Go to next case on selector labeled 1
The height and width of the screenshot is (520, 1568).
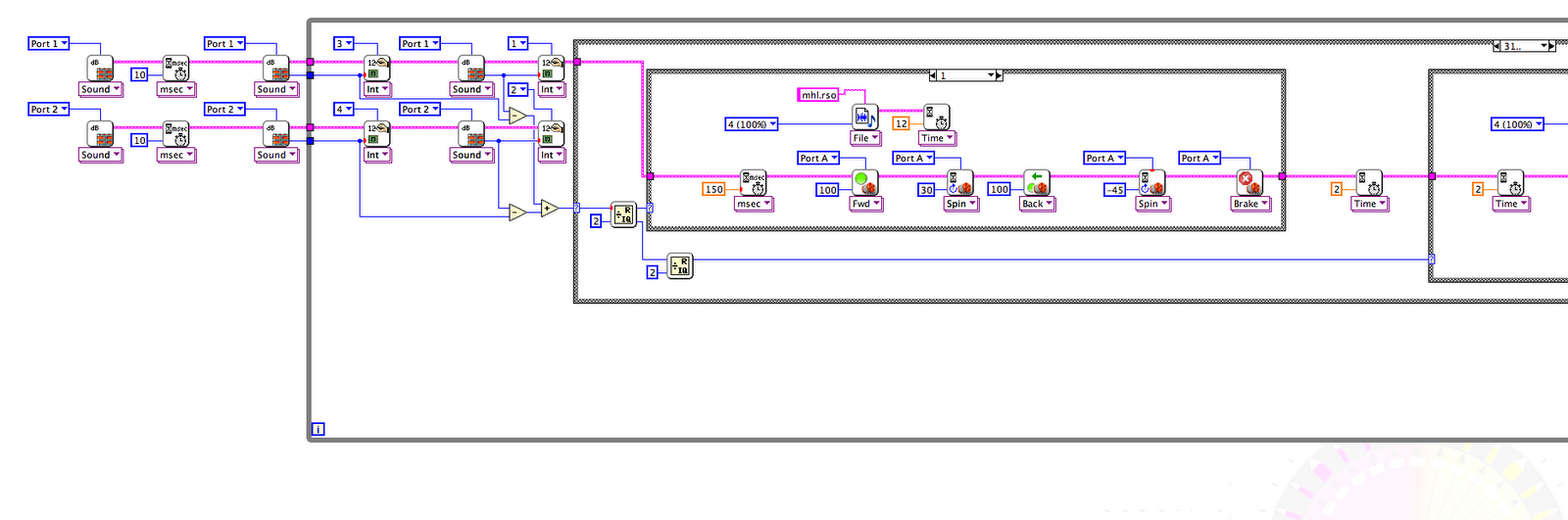coord(1000,75)
